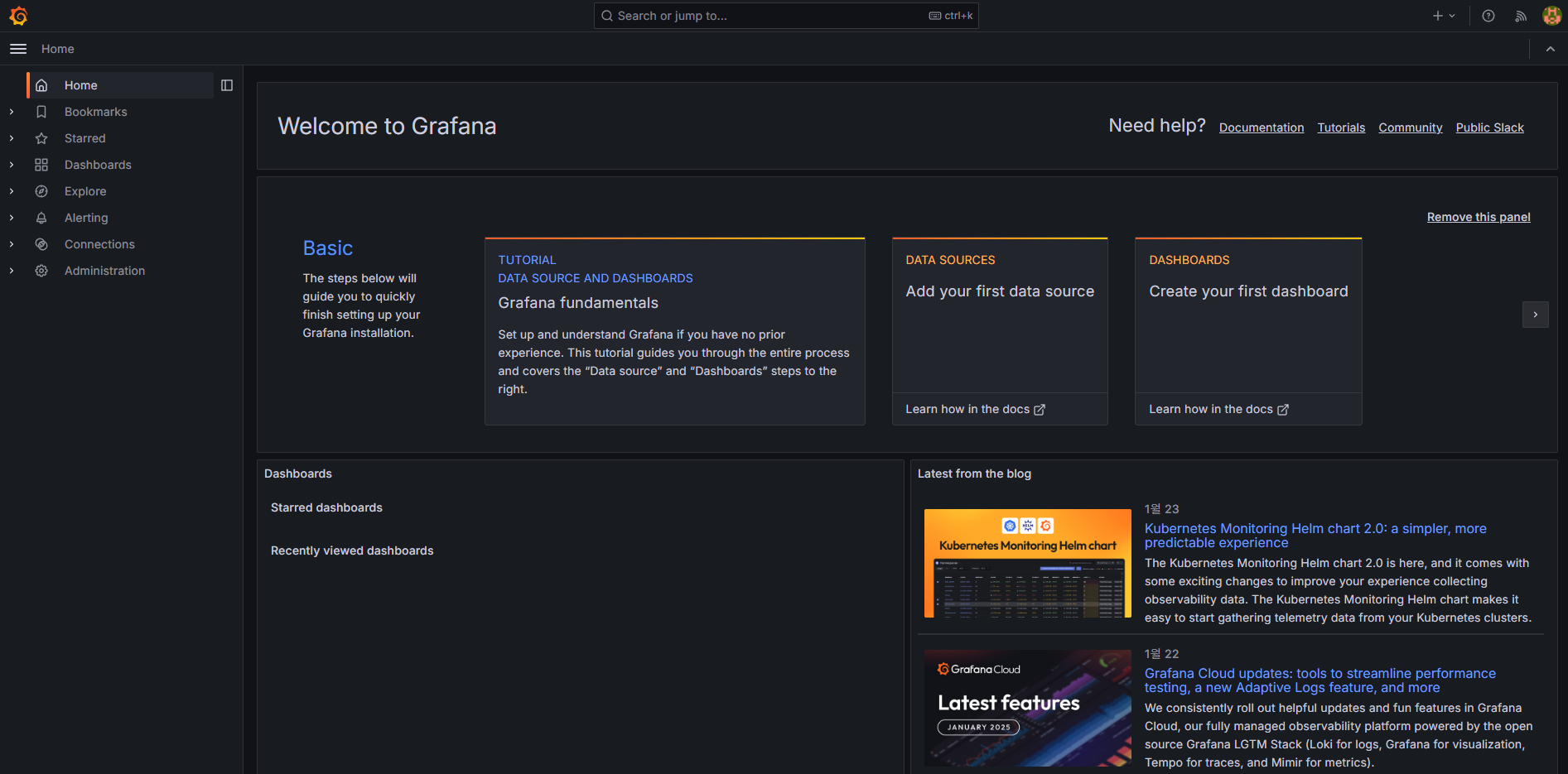Click external link icon in Data Sources card
The image size is (1568, 774).
(x=1040, y=410)
